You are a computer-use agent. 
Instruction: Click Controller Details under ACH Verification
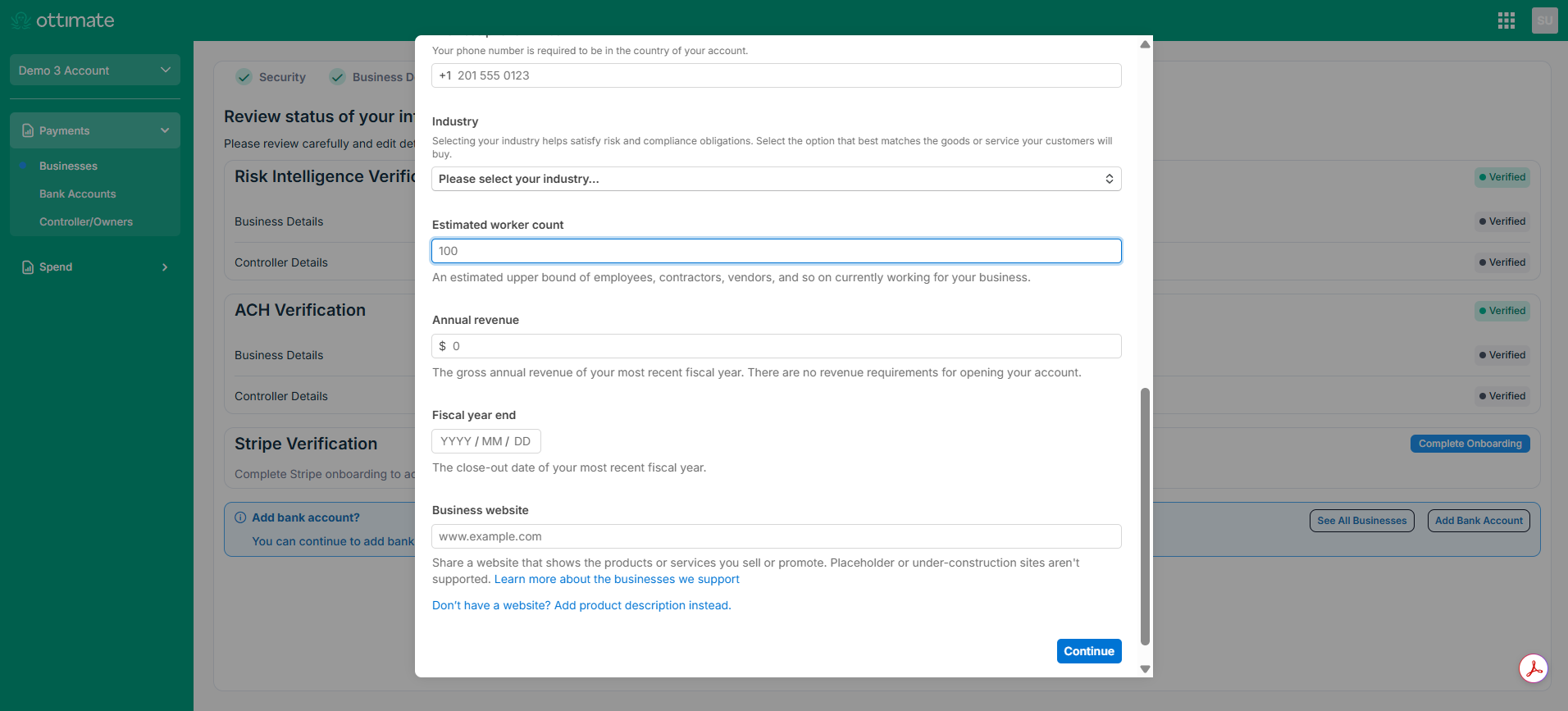(x=281, y=396)
